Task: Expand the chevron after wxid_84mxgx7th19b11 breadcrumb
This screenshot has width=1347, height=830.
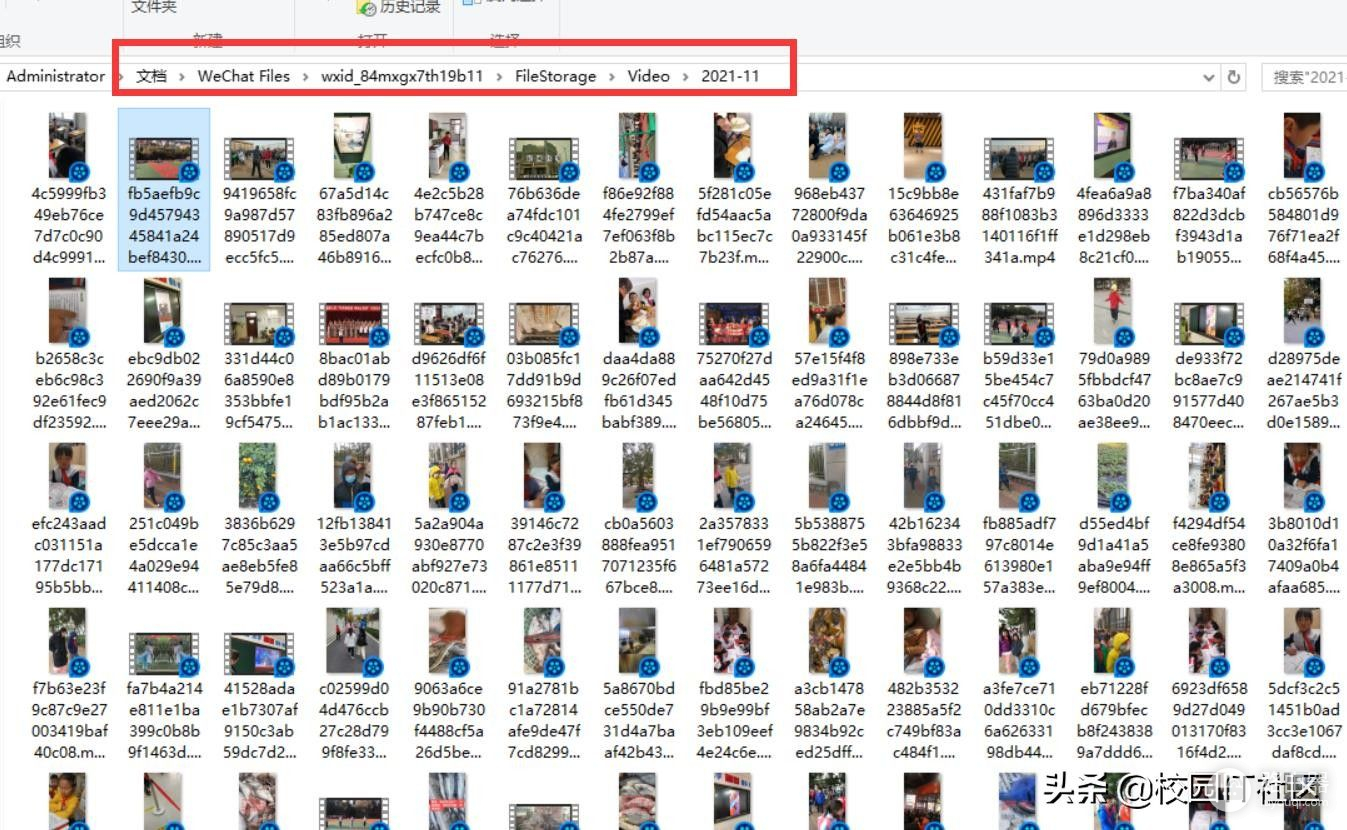Action: coord(499,76)
